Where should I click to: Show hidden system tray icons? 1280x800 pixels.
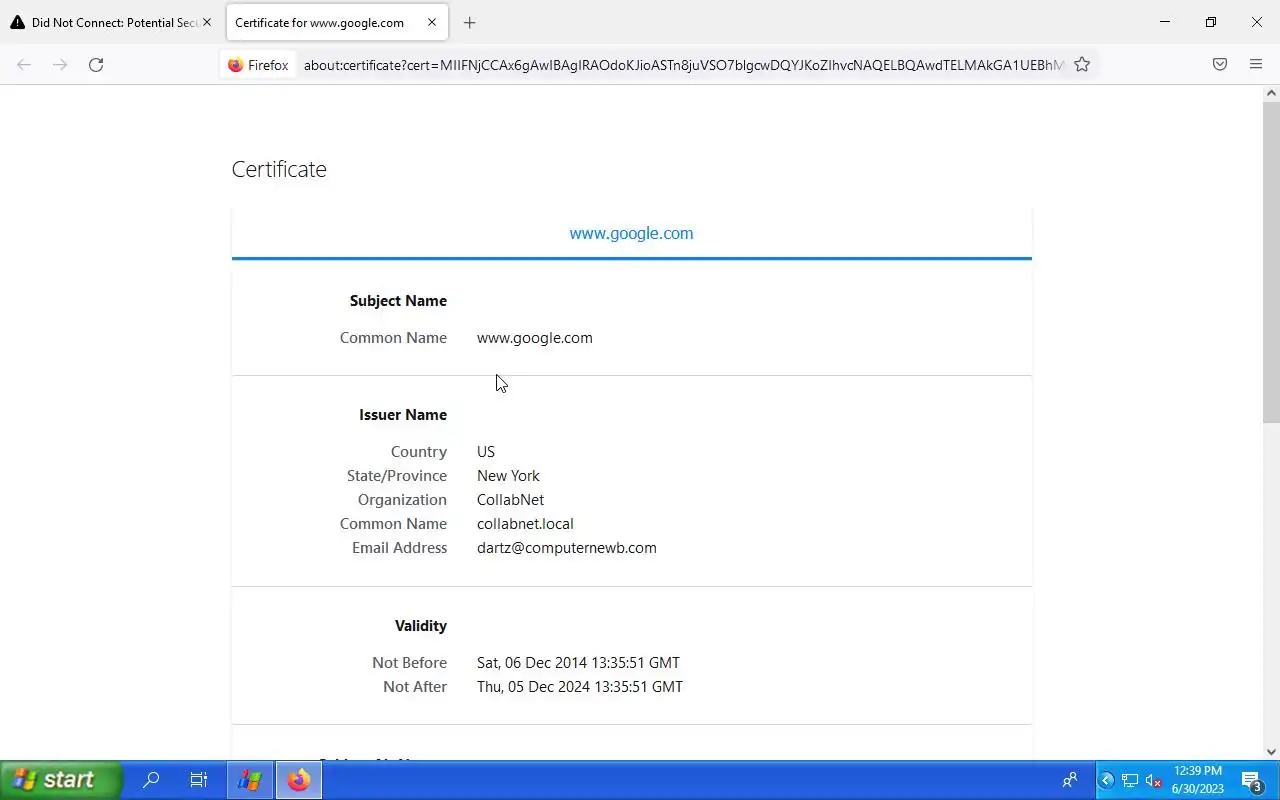coord(1107,780)
